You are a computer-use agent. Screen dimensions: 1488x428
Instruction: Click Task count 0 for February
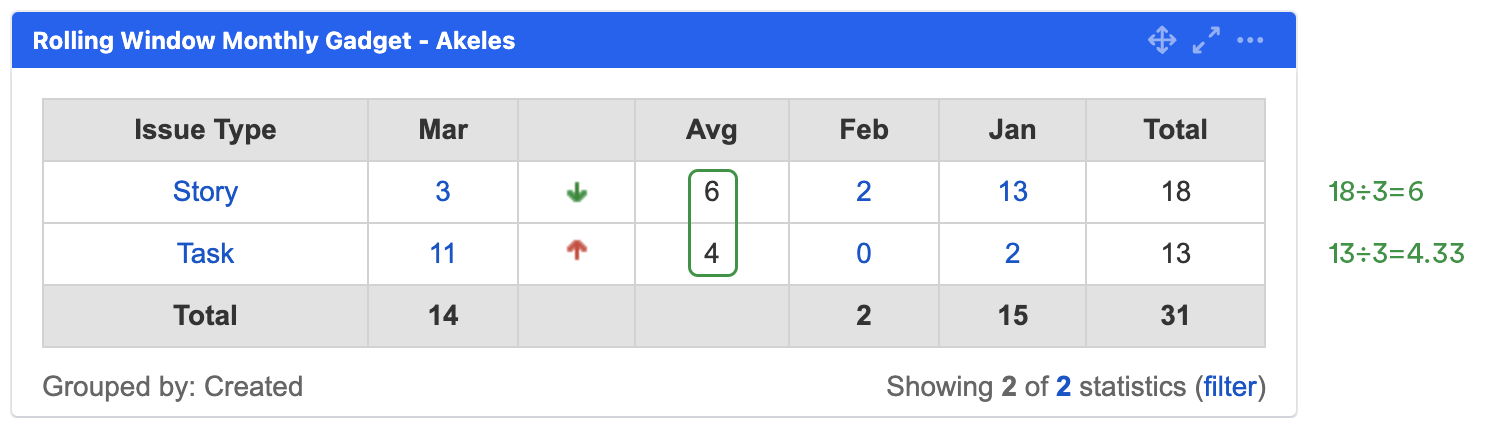[x=863, y=254]
